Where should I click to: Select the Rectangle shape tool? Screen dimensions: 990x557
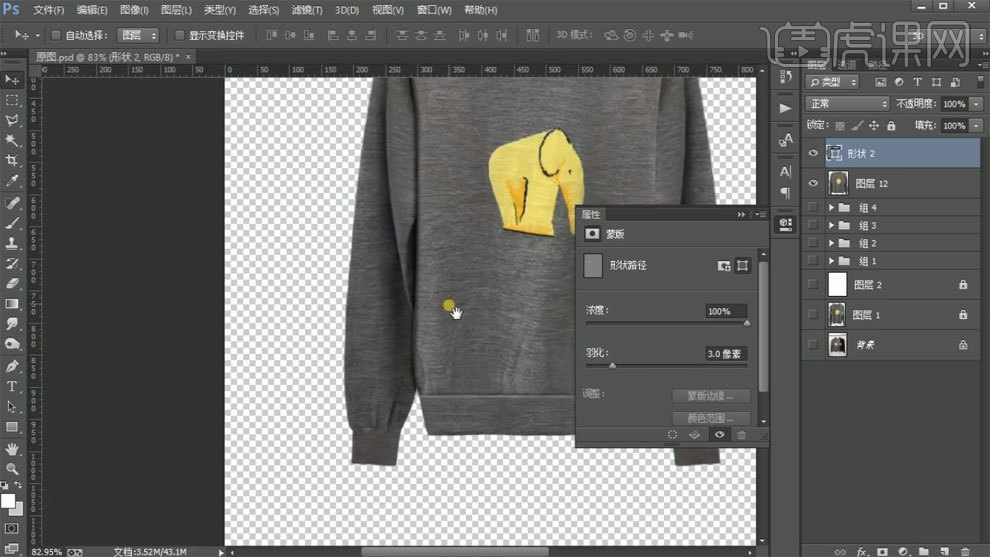point(11,427)
